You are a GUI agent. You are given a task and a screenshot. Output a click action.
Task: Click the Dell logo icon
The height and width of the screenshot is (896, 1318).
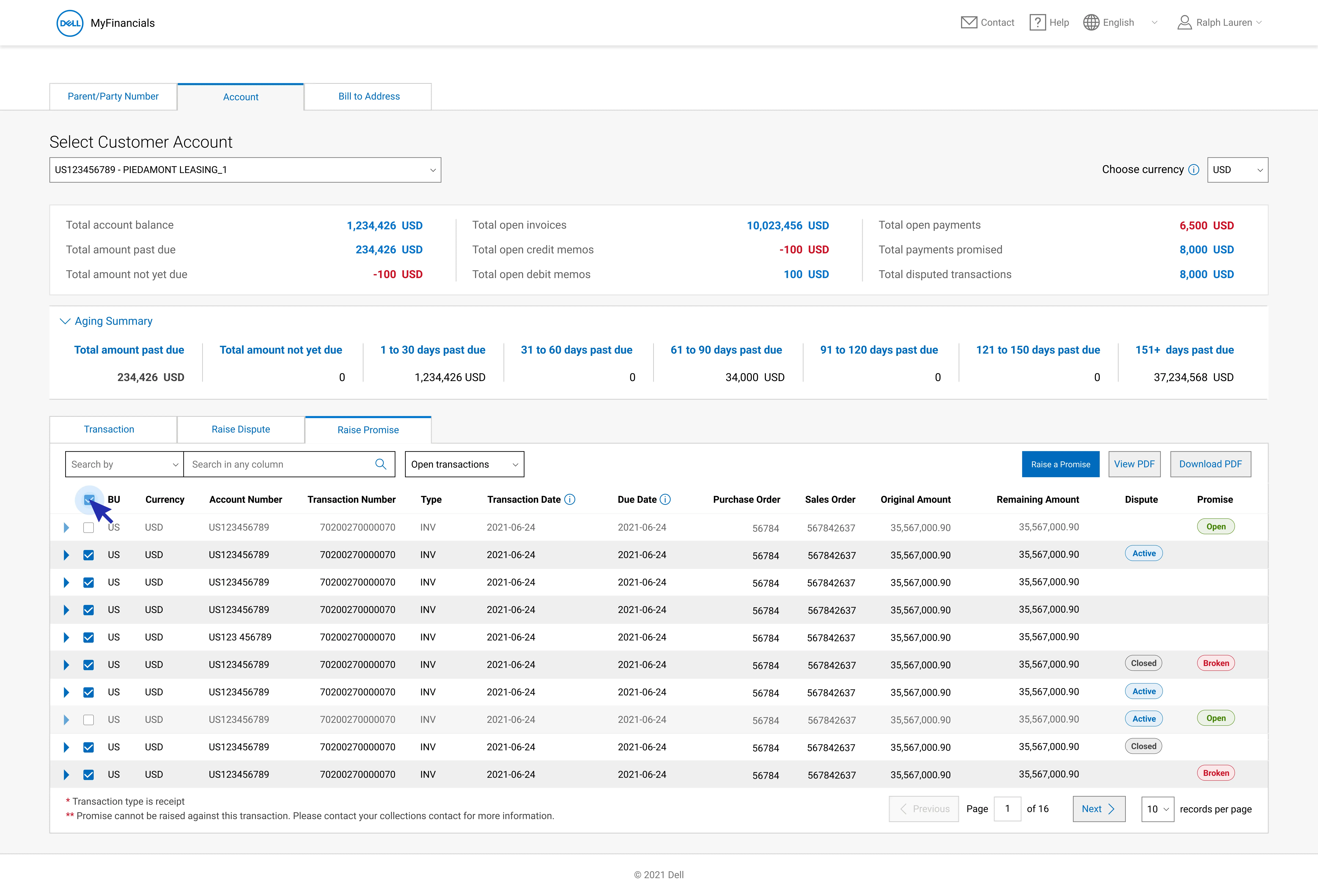[x=70, y=23]
